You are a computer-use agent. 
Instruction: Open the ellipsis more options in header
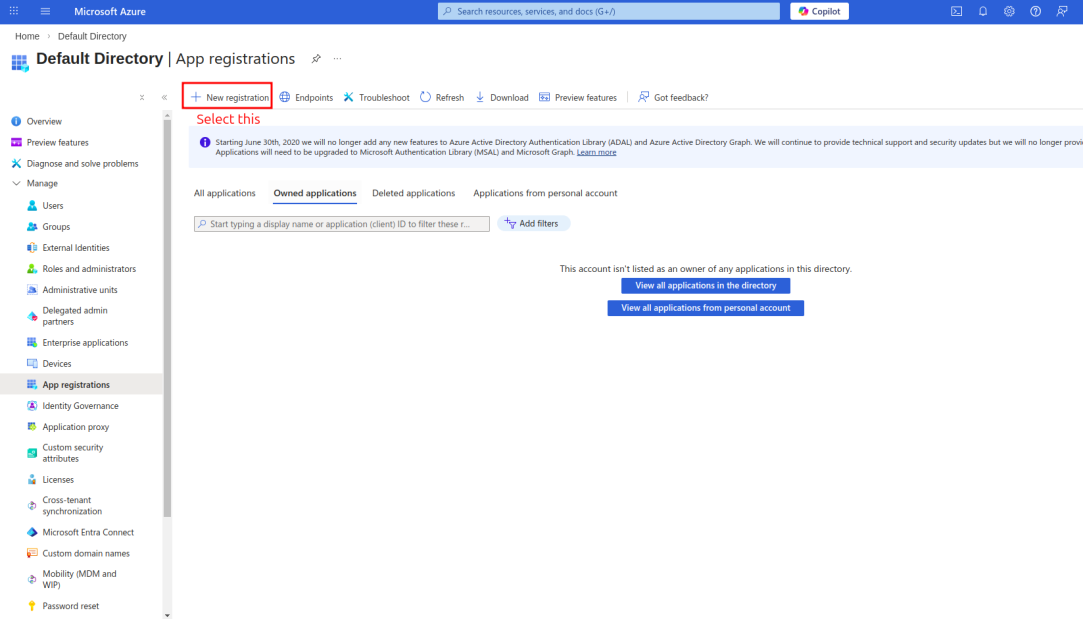pyautogui.click(x=337, y=59)
